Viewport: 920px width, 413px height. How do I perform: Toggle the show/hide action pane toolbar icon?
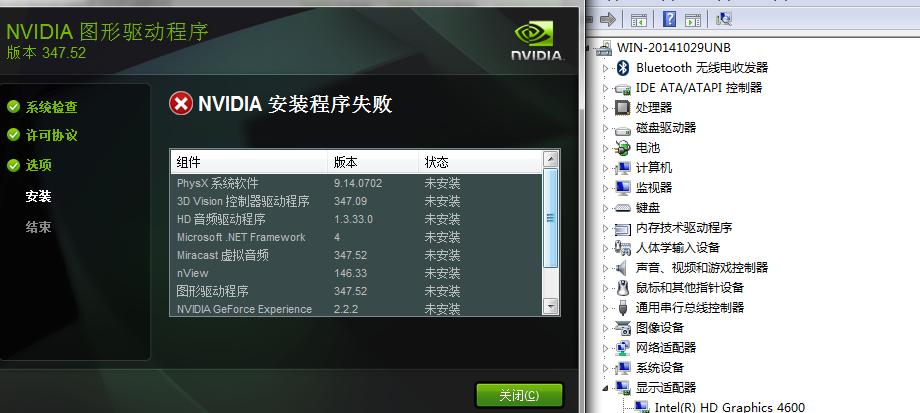[x=693, y=19]
